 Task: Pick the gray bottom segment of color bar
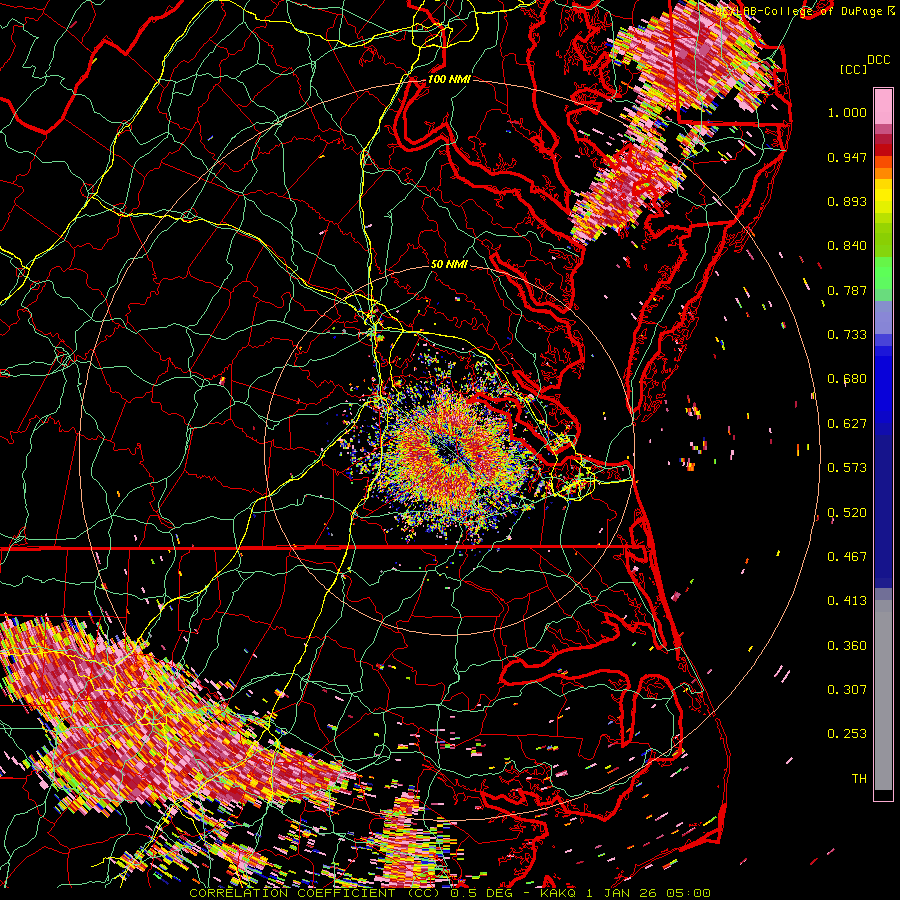(x=883, y=695)
